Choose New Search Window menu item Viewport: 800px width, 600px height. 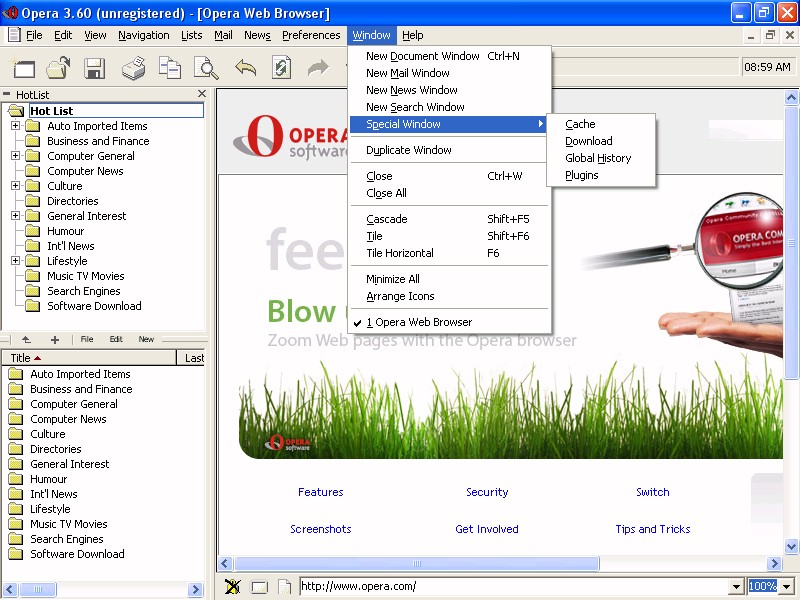(x=449, y=107)
